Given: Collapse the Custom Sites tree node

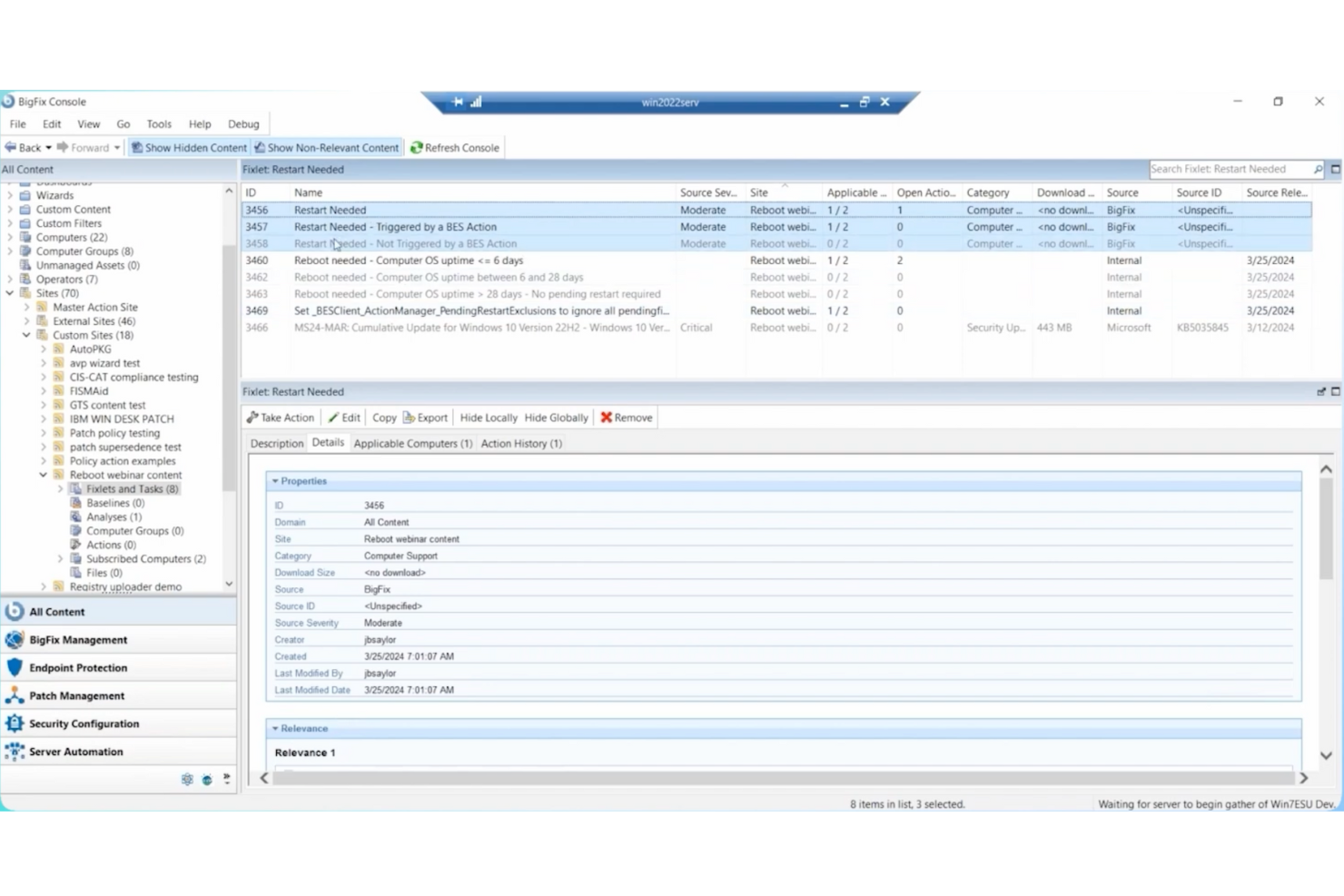Looking at the screenshot, I should pyautogui.click(x=26, y=335).
